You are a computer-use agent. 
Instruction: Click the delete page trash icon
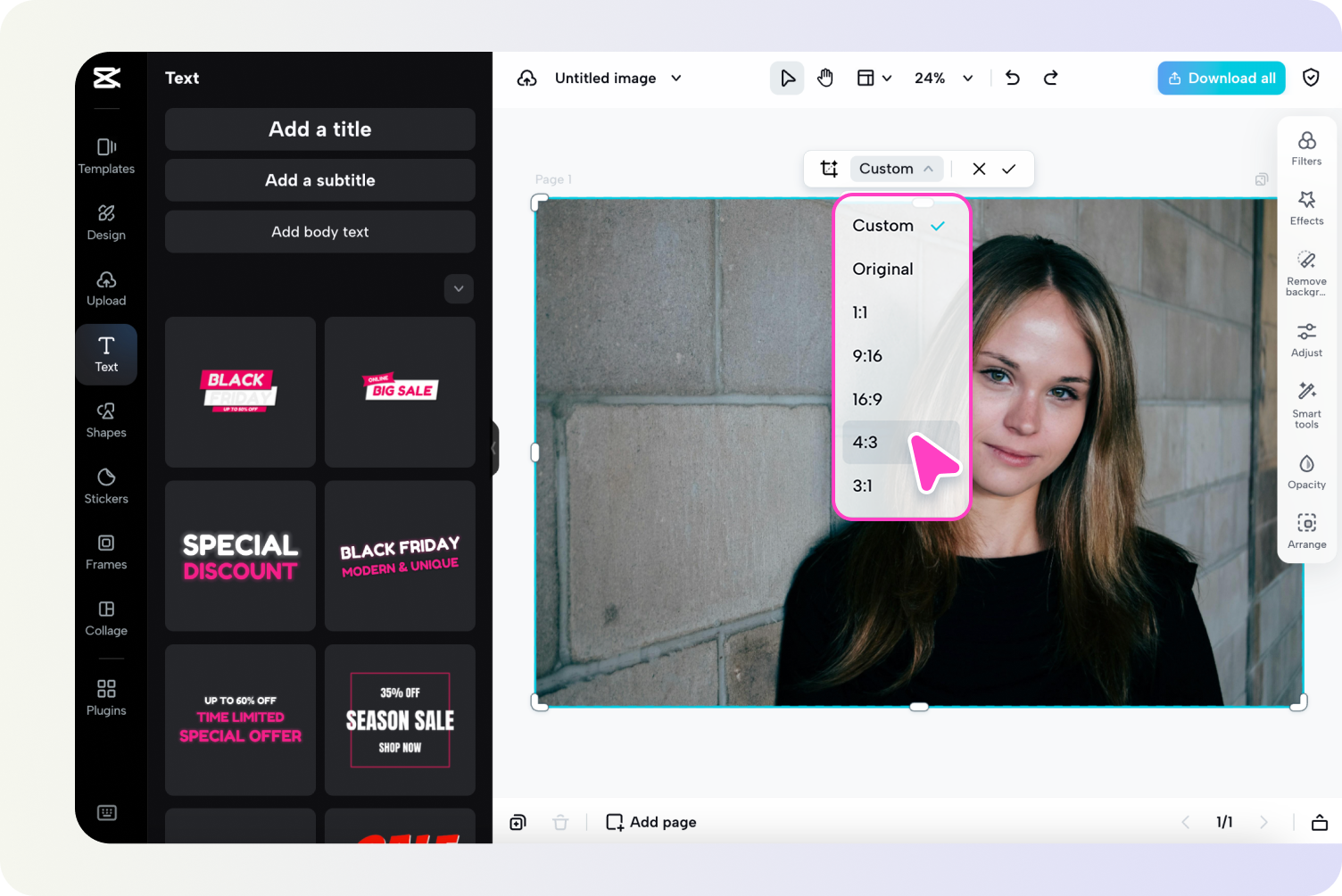click(560, 822)
